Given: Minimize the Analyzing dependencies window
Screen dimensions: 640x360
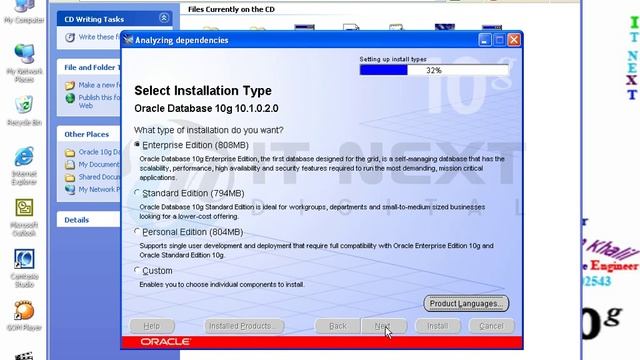Looking at the screenshot, I should [x=484, y=40].
